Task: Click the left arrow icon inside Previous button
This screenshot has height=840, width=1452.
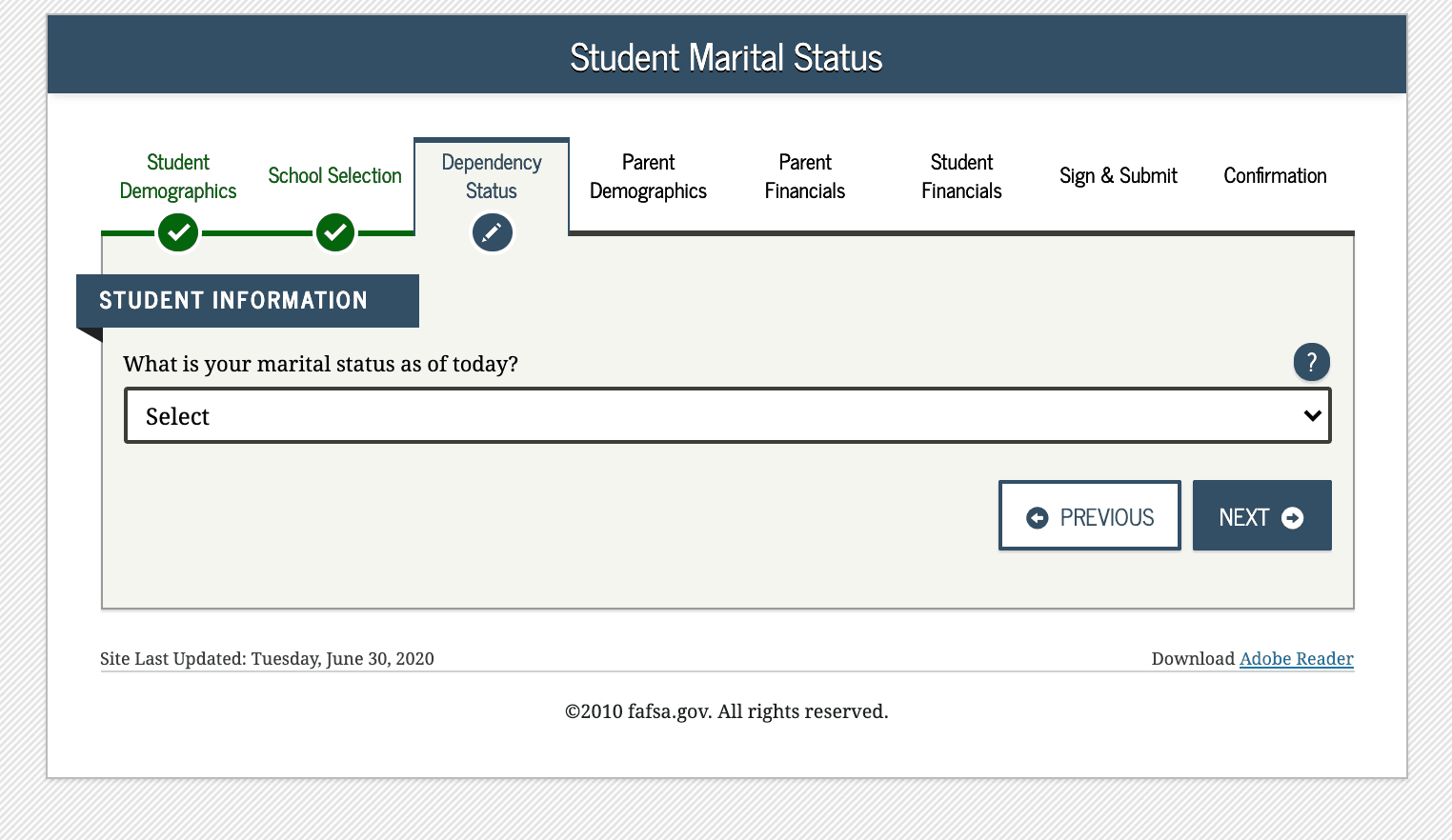Action: pos(1038,516)
